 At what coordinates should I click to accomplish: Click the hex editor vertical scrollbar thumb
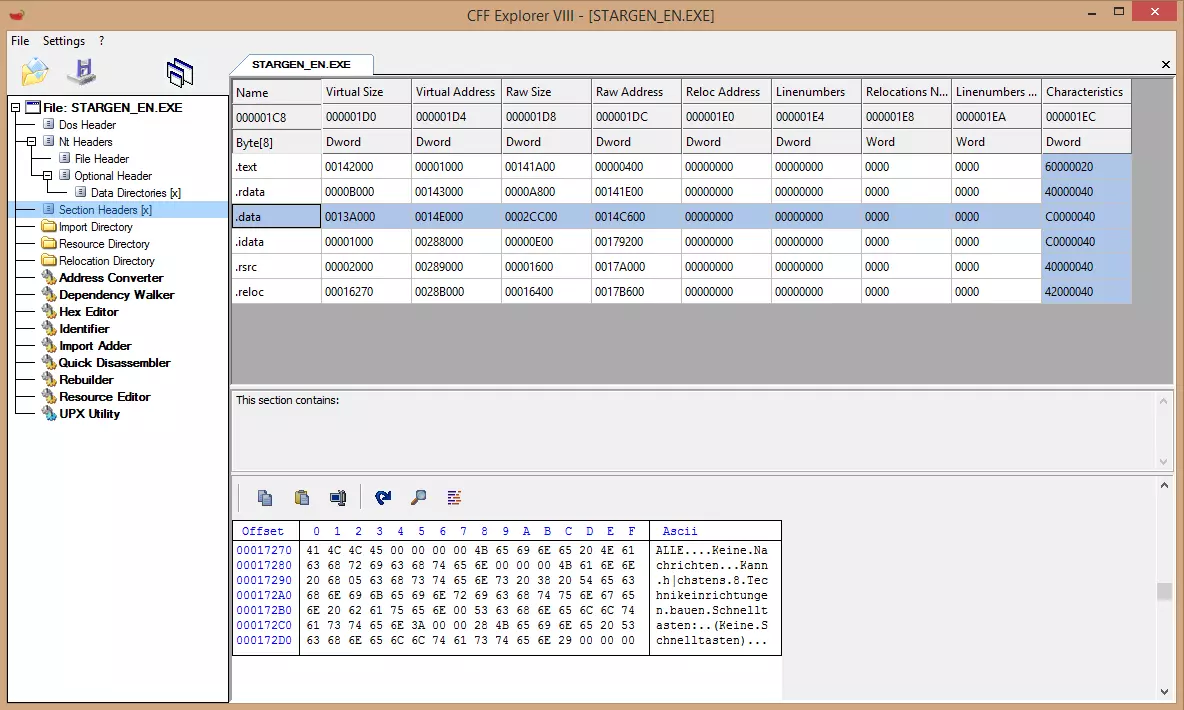point(1164,591)
